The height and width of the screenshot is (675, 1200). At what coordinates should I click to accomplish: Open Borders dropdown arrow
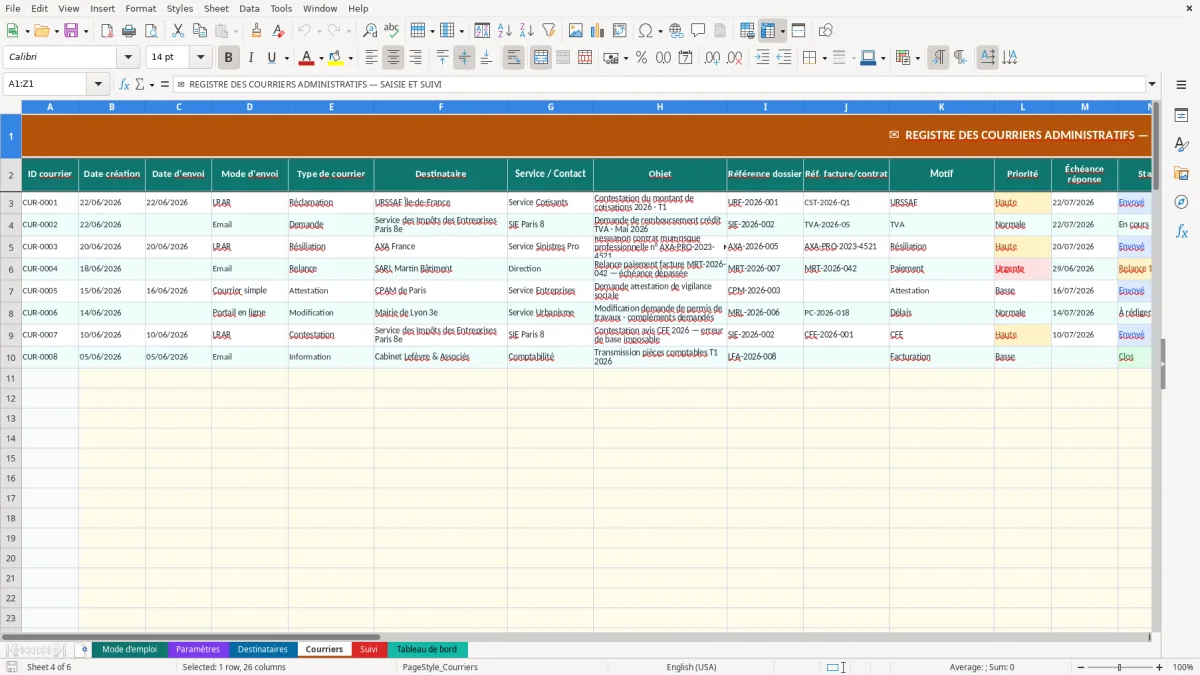[826, 58]
